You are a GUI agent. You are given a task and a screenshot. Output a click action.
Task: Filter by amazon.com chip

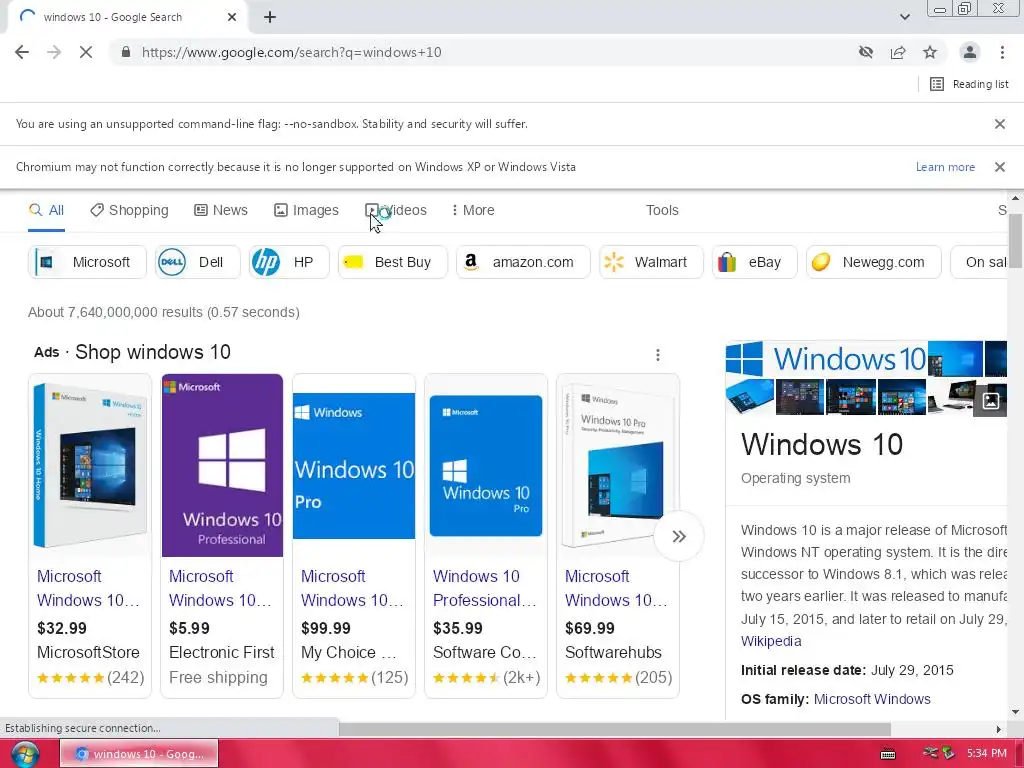523,263
